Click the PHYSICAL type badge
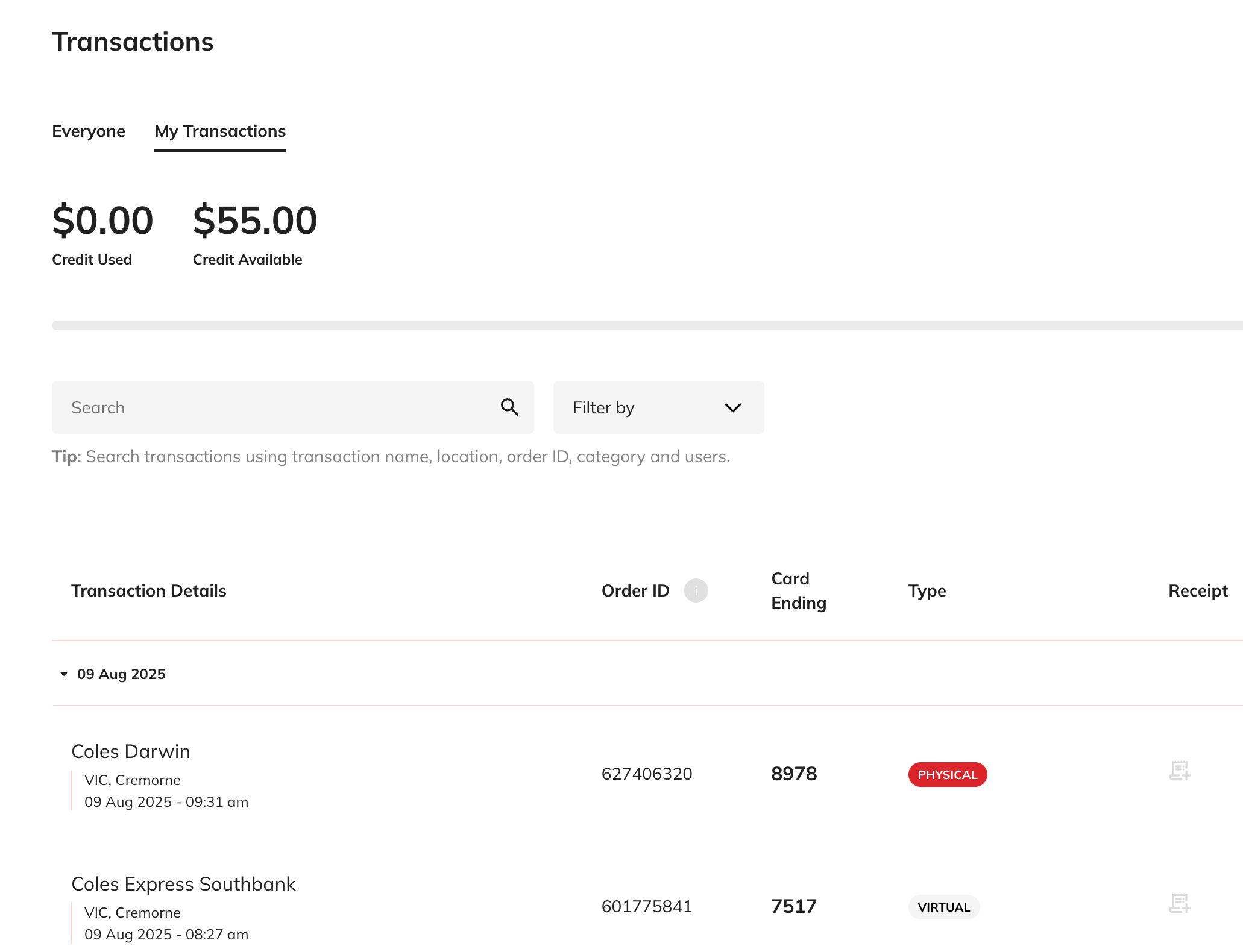 click(x=946, y=775)
